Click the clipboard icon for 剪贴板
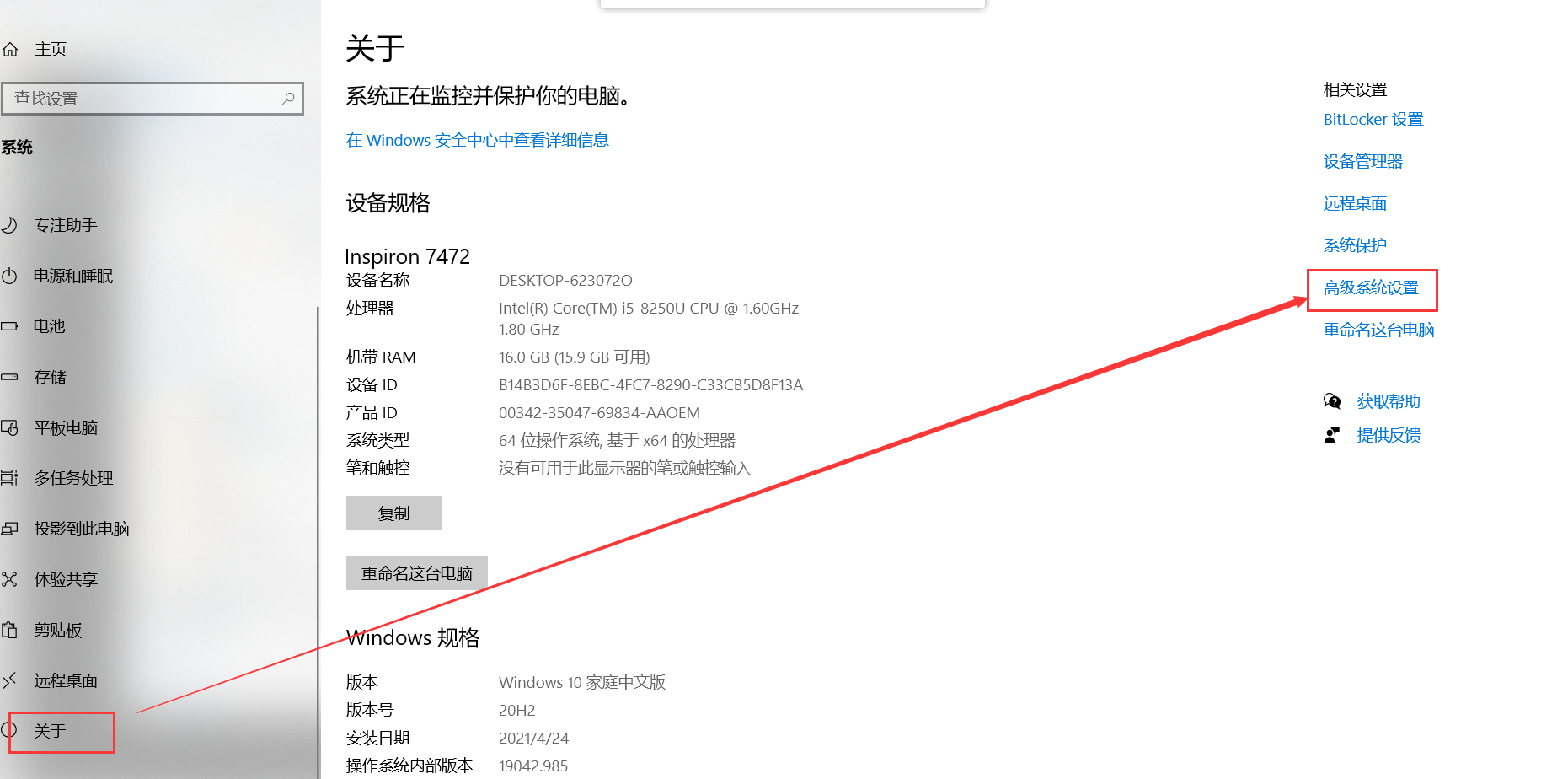Viewport: 1568px width, 779px height. (9, 630)
